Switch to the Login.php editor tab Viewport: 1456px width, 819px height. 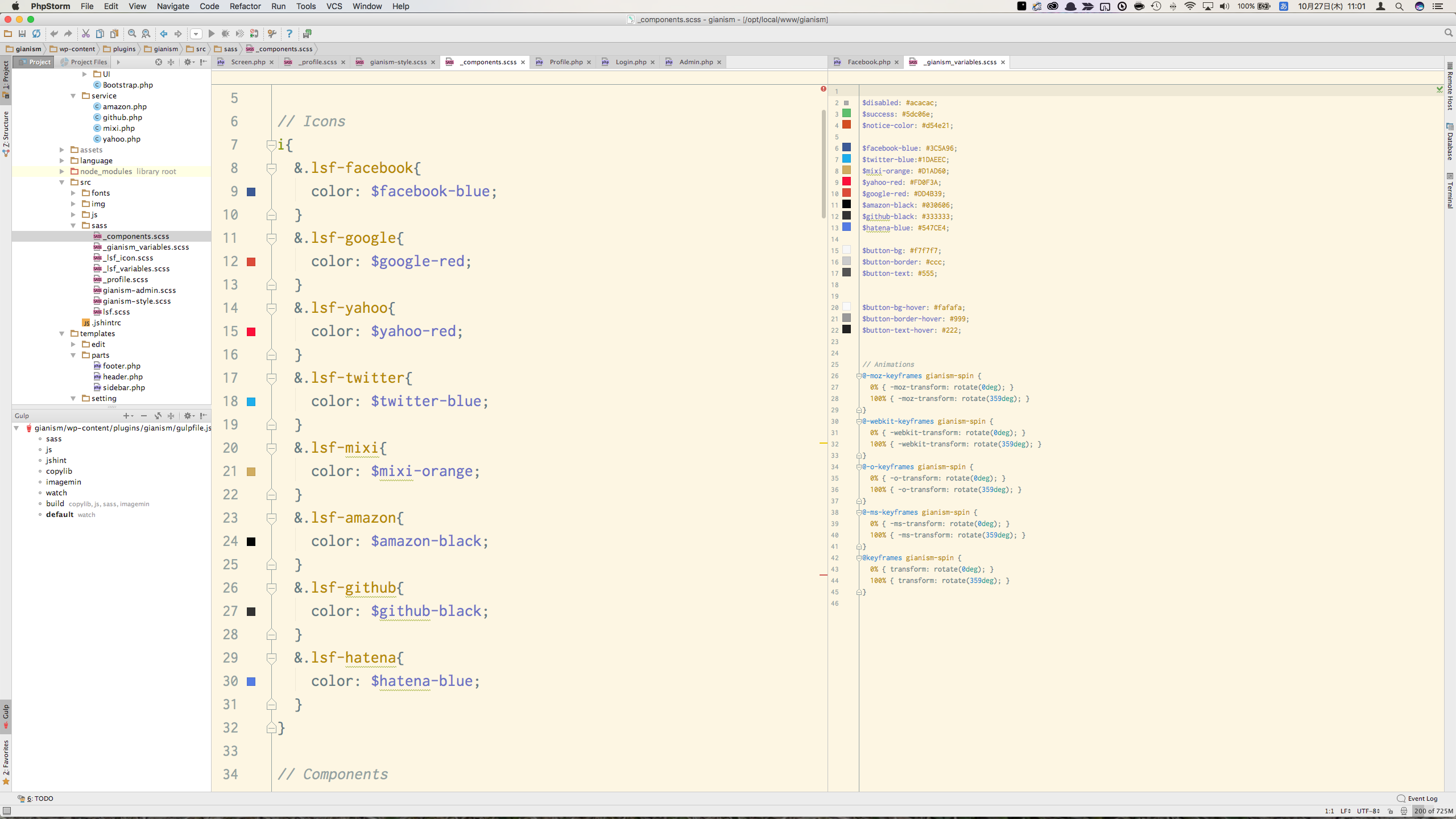click(x=630, y=62)
